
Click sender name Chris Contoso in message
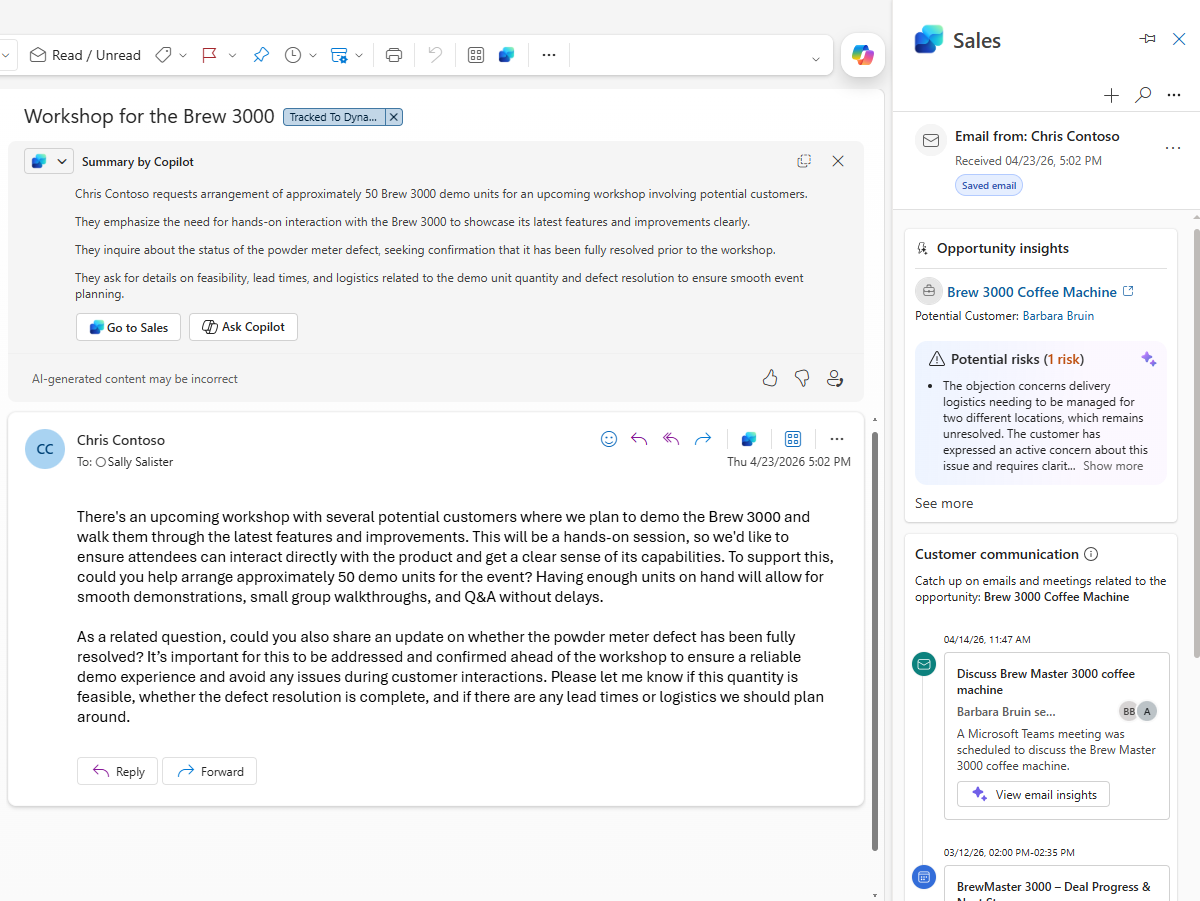(x=121, y=440)
